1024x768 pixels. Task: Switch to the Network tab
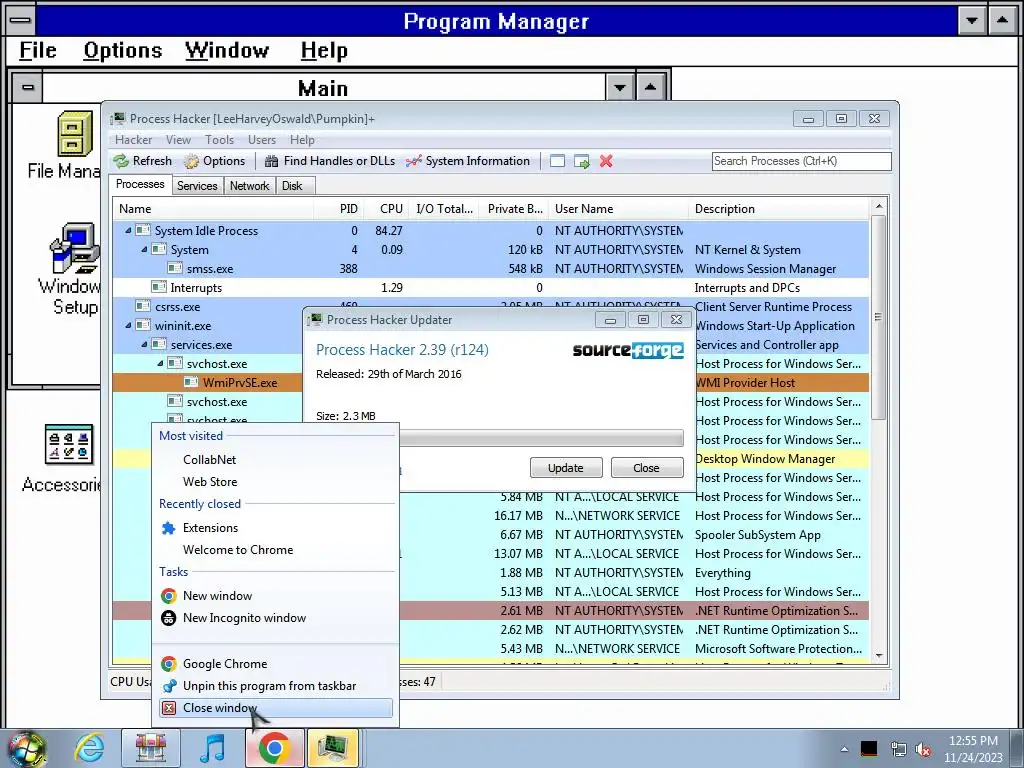pos(249,186)
